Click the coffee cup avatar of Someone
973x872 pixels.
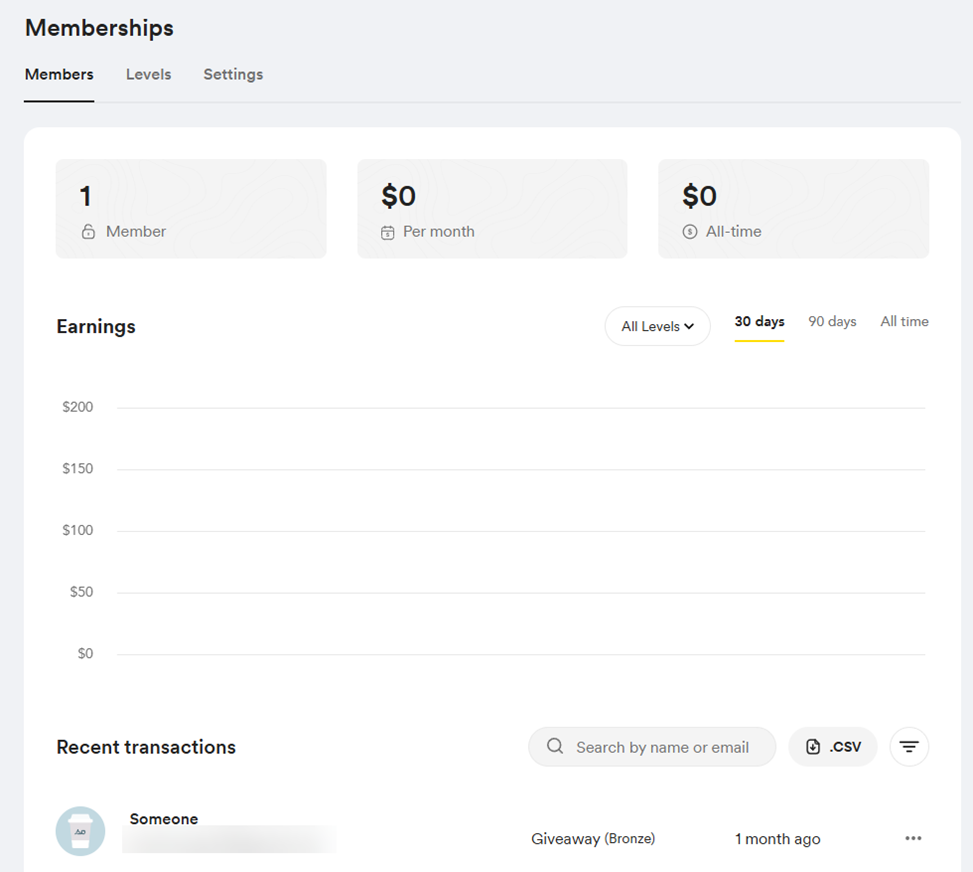(80, 831)
